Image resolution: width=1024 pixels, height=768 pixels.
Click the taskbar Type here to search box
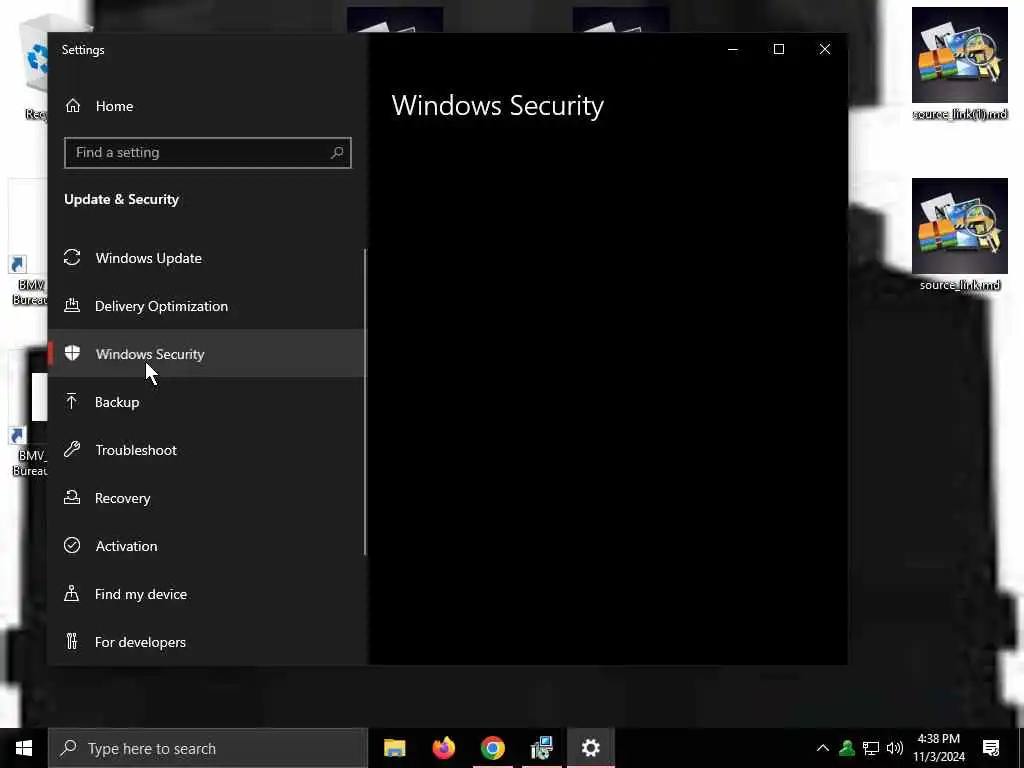click(x=208, y=748)
